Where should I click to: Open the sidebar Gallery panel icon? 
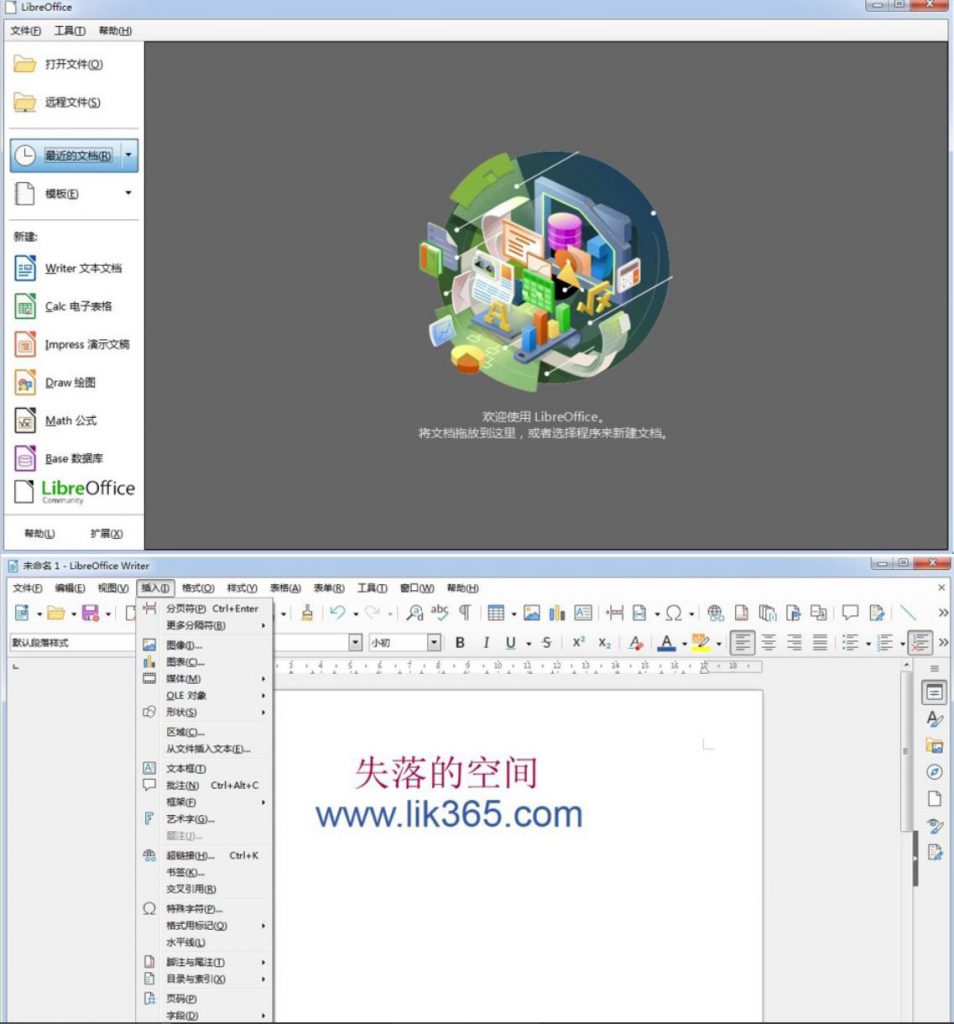pos(934,746)
